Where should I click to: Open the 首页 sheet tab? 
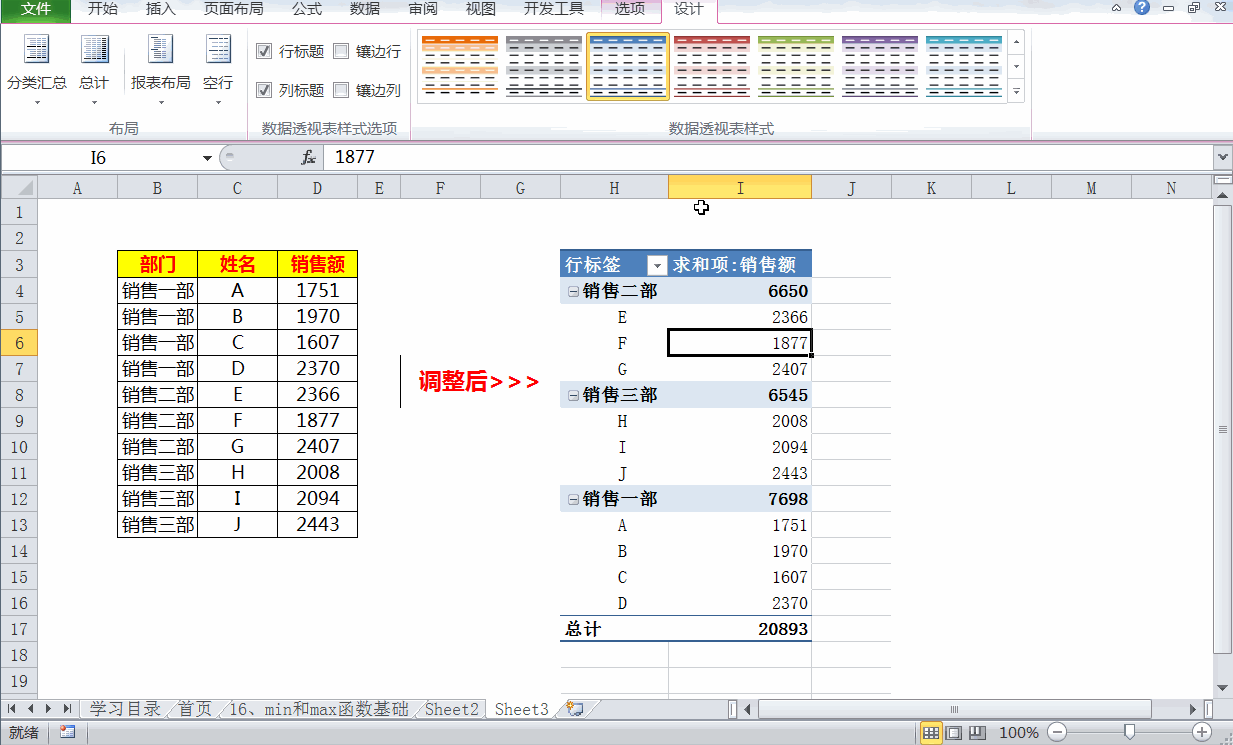196,709
